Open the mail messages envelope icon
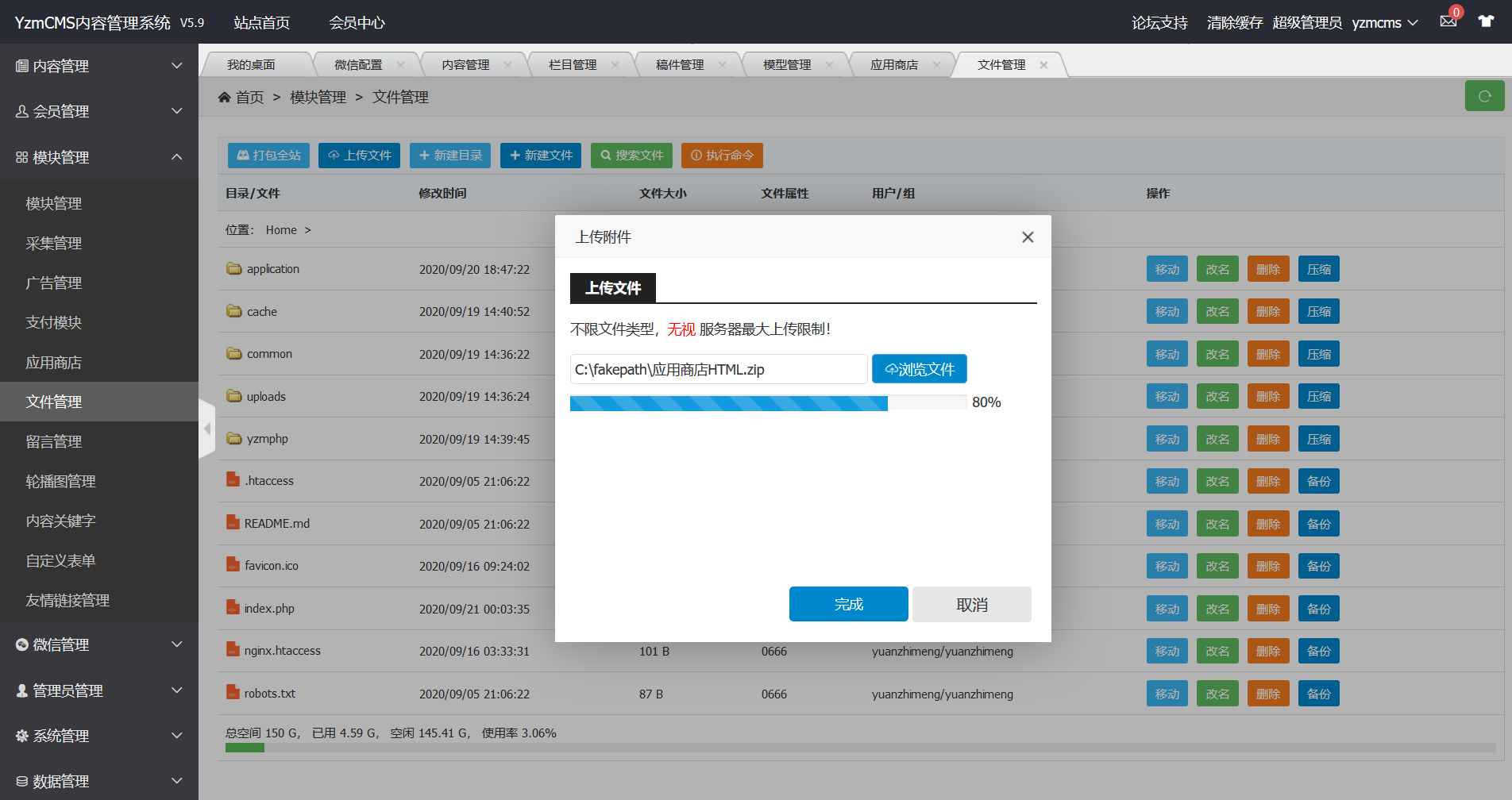Screen dimensions: 1512x800 1448,21
